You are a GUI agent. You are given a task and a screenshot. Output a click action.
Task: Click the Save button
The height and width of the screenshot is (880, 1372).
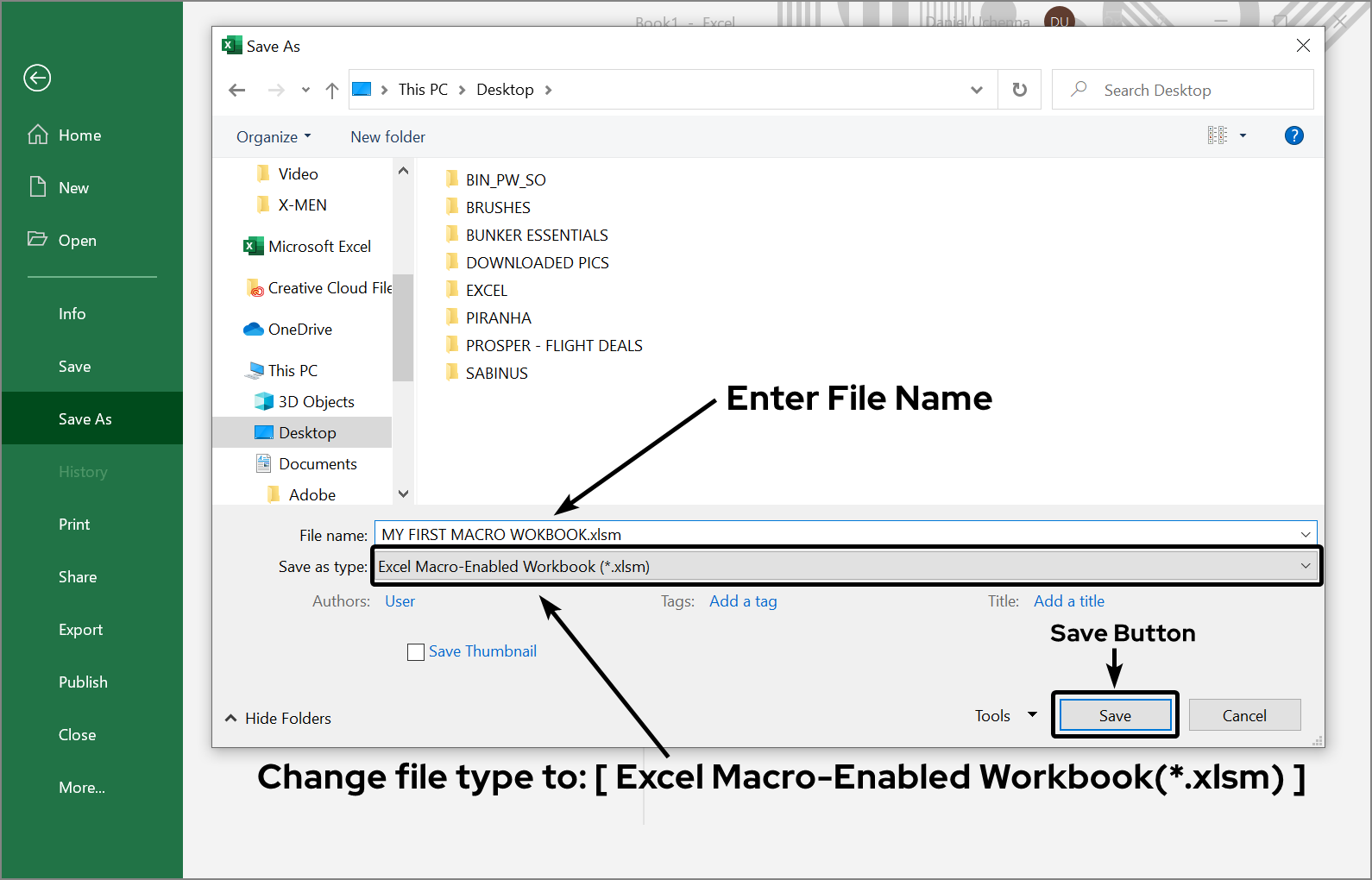pos(1115,715)
